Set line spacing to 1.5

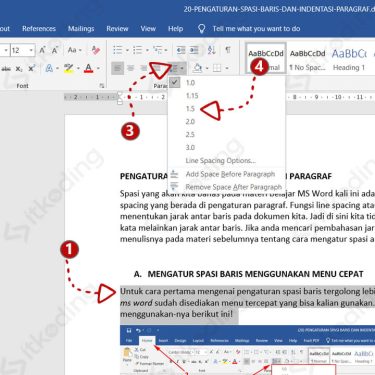click(227, 109)
